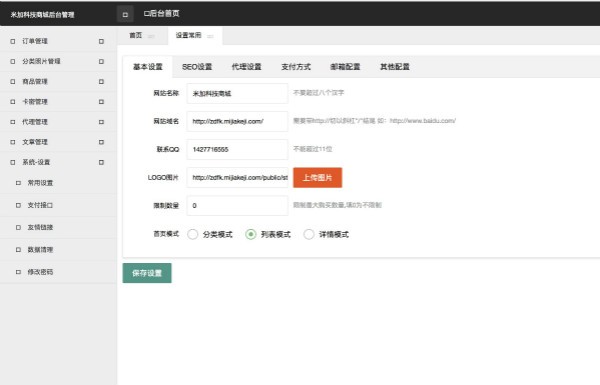Click the 保存设置 button

pos(147,273)
